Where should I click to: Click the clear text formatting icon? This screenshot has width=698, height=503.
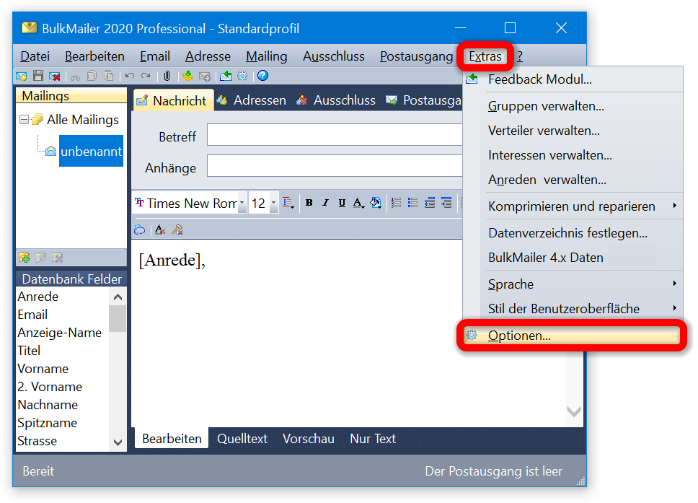160,230
